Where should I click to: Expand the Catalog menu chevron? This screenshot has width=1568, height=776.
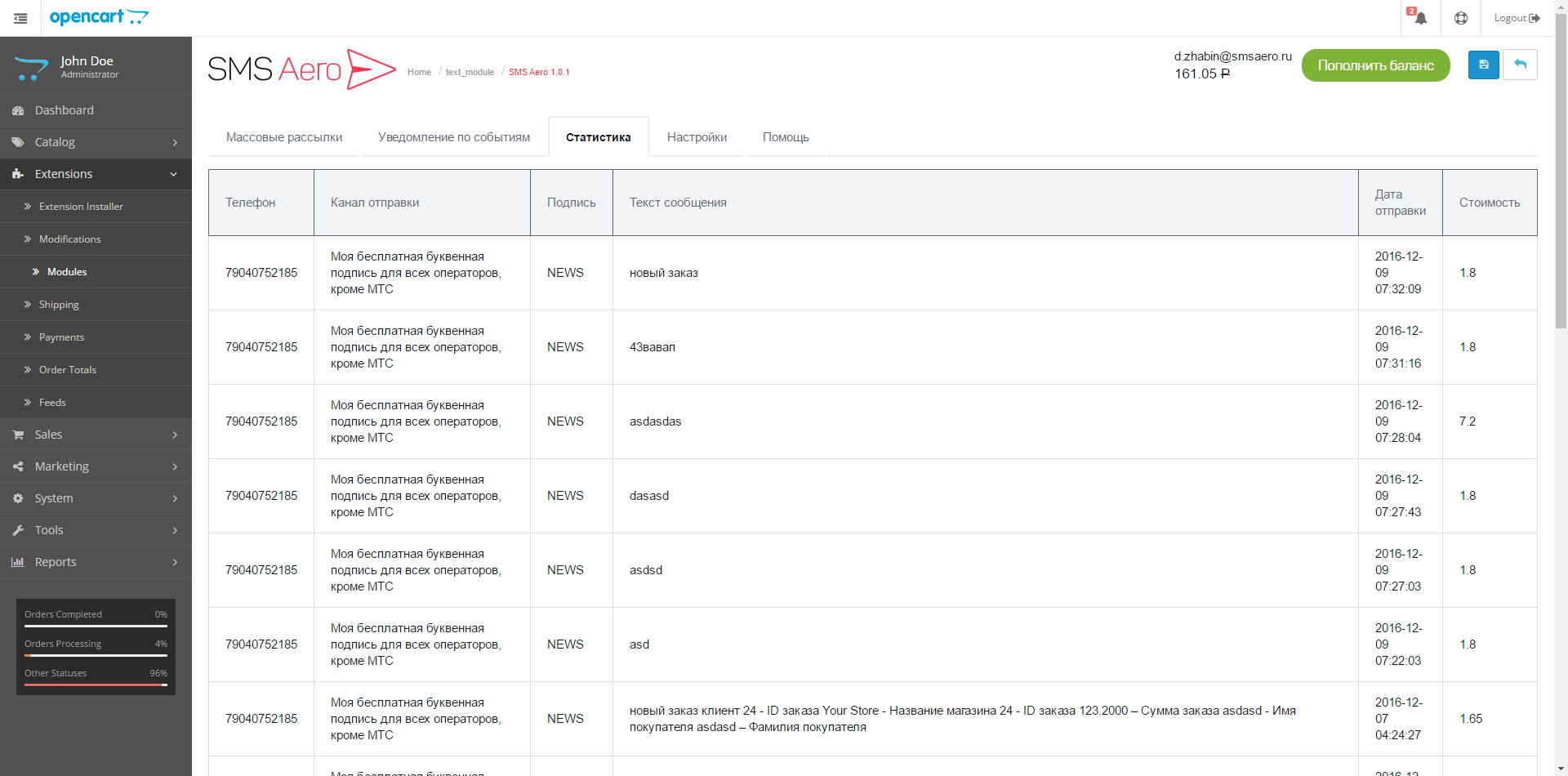[175, 142]
